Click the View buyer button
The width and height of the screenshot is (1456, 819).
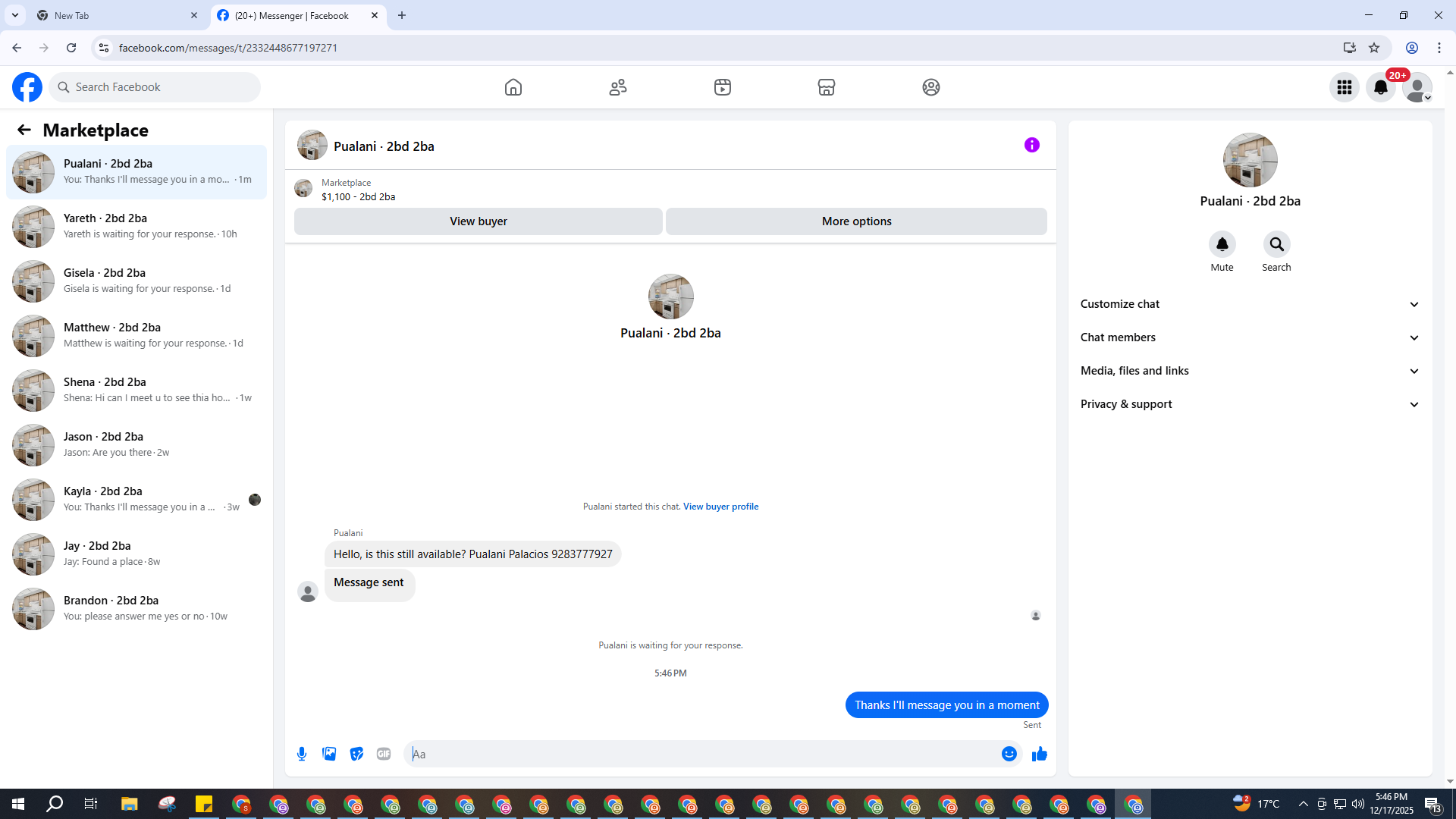coord(478,221)
